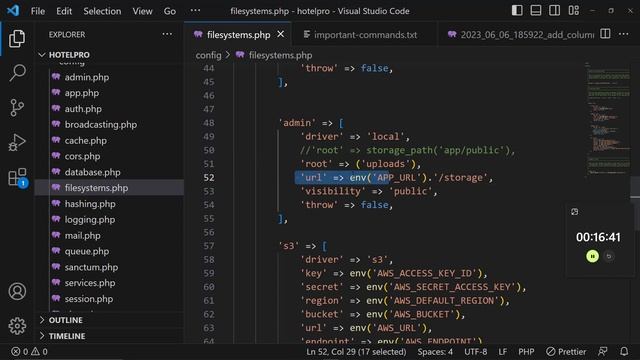Open broadcasting.php in Explorer
The height and width of the screenshot is (360, 640).
coord(101,124)
